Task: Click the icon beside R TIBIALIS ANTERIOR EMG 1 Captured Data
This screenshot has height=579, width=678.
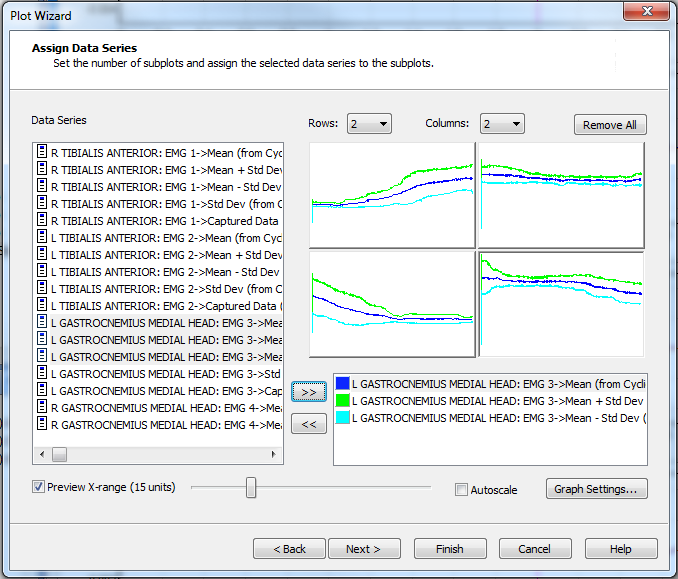Action: click(x=42, y=220)
